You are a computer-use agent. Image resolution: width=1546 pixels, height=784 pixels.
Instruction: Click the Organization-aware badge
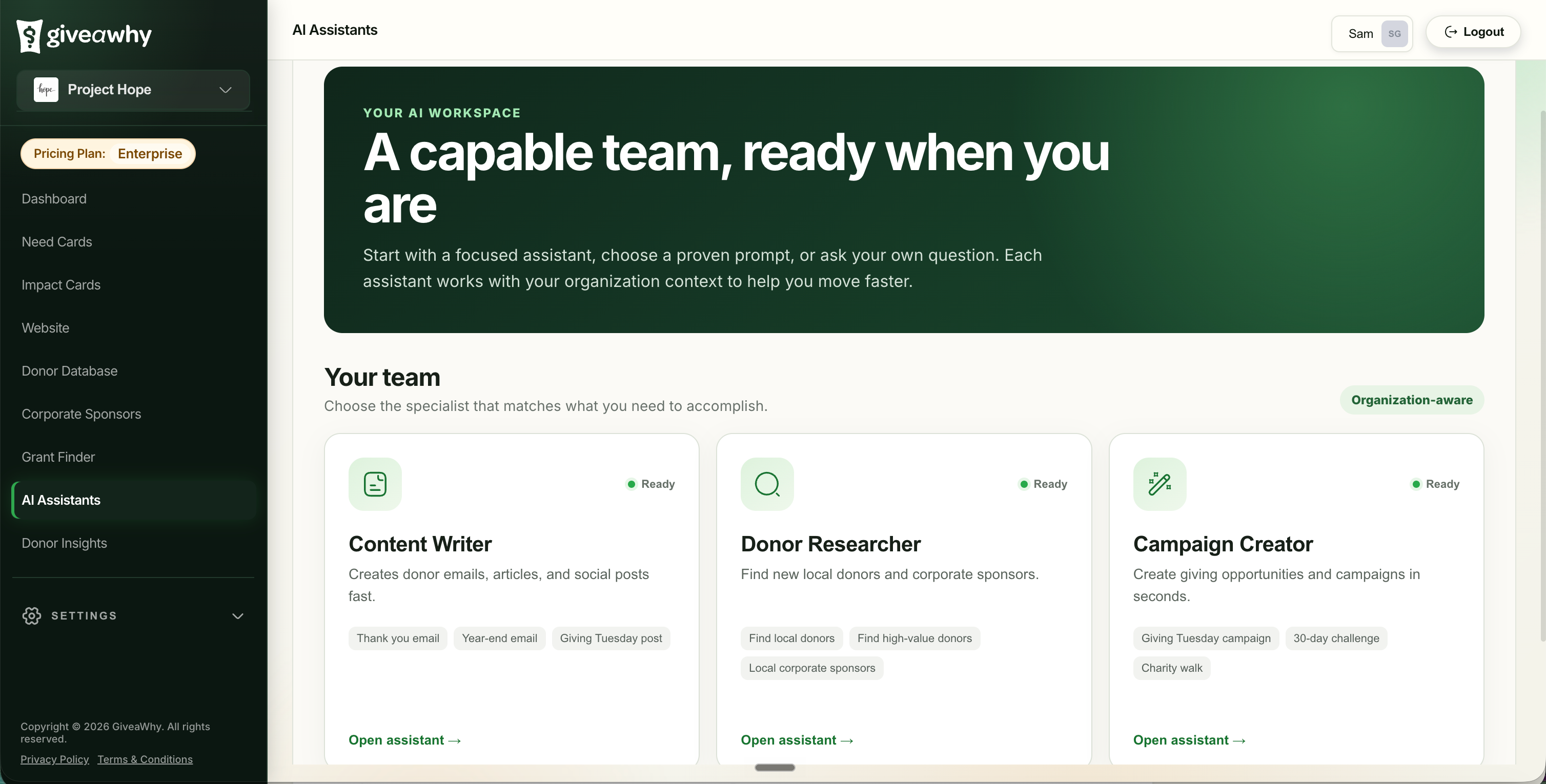coord(1412,400)
